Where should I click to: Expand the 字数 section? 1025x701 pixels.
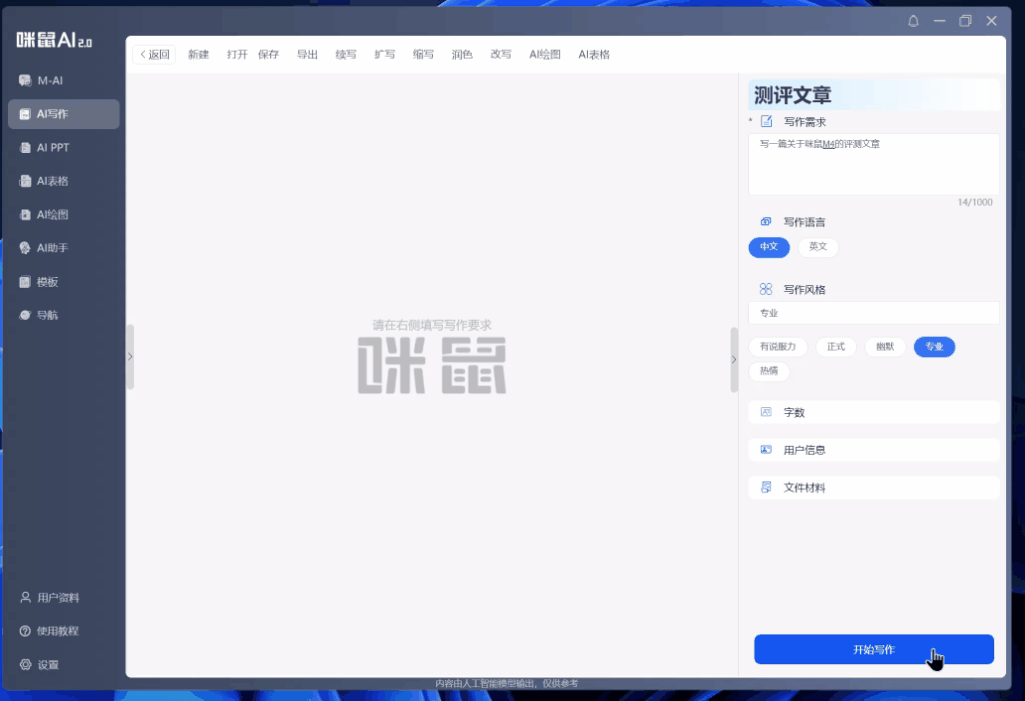tap(873, 412)
